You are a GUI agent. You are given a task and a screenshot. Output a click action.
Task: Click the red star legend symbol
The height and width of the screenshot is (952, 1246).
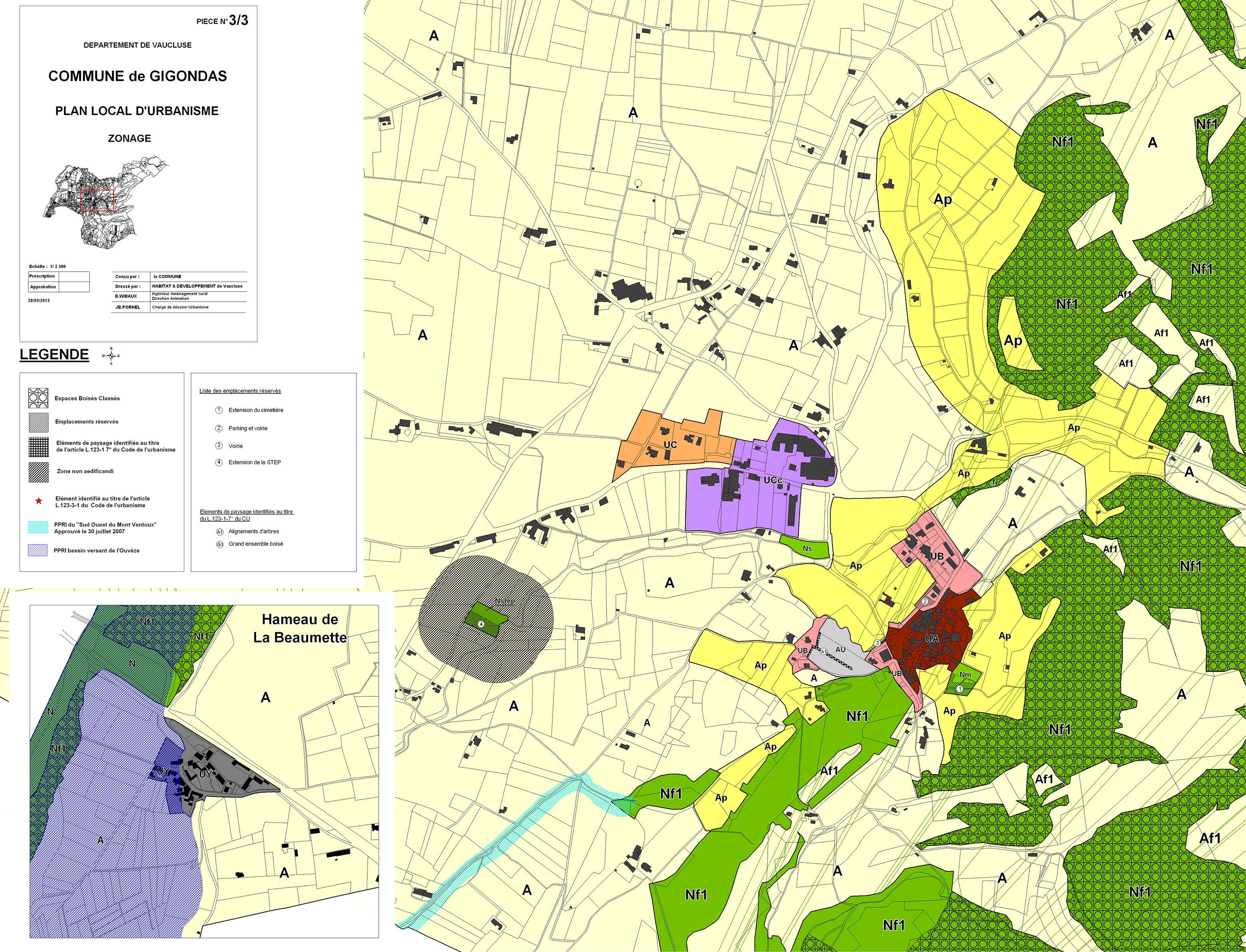(38, 501)
